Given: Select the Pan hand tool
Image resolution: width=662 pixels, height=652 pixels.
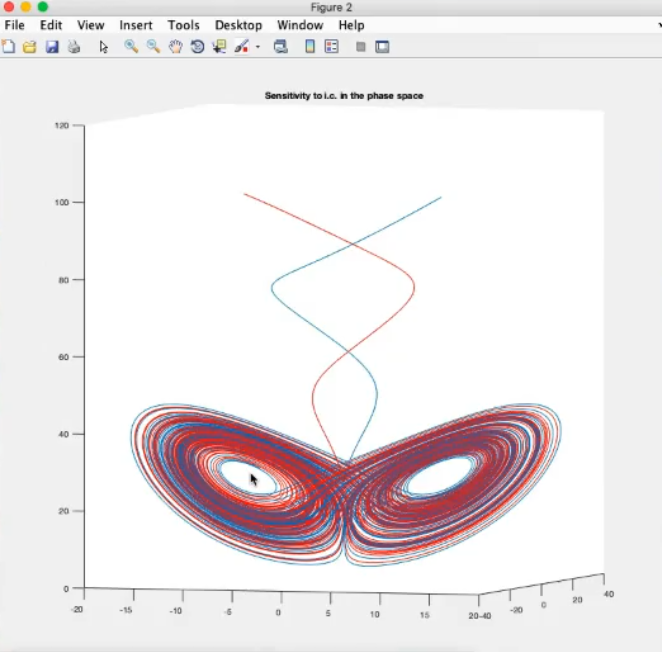Looking at the screenshot, I should point(175,46).
